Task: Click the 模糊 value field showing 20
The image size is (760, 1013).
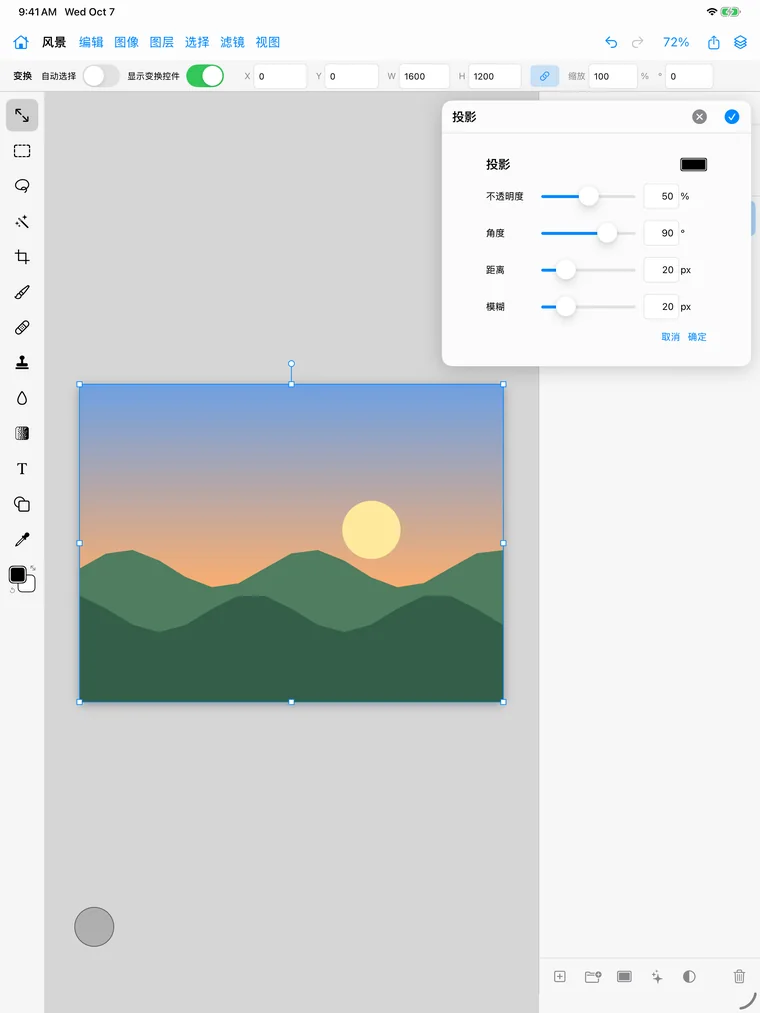Action: tap(661, 307)
